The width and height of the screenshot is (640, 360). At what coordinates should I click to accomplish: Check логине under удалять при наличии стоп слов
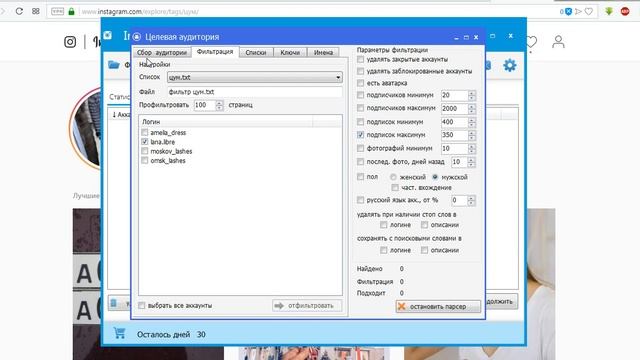coord(384,225)
